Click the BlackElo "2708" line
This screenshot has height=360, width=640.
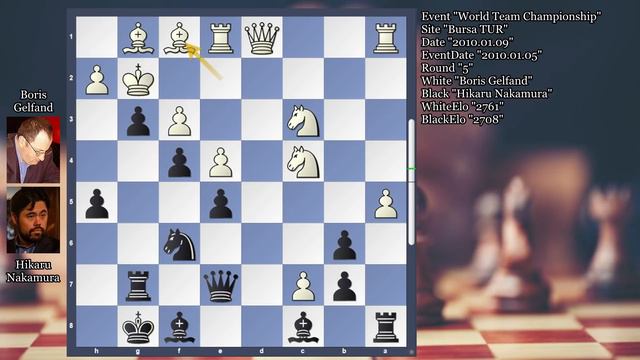coord(462,119)
